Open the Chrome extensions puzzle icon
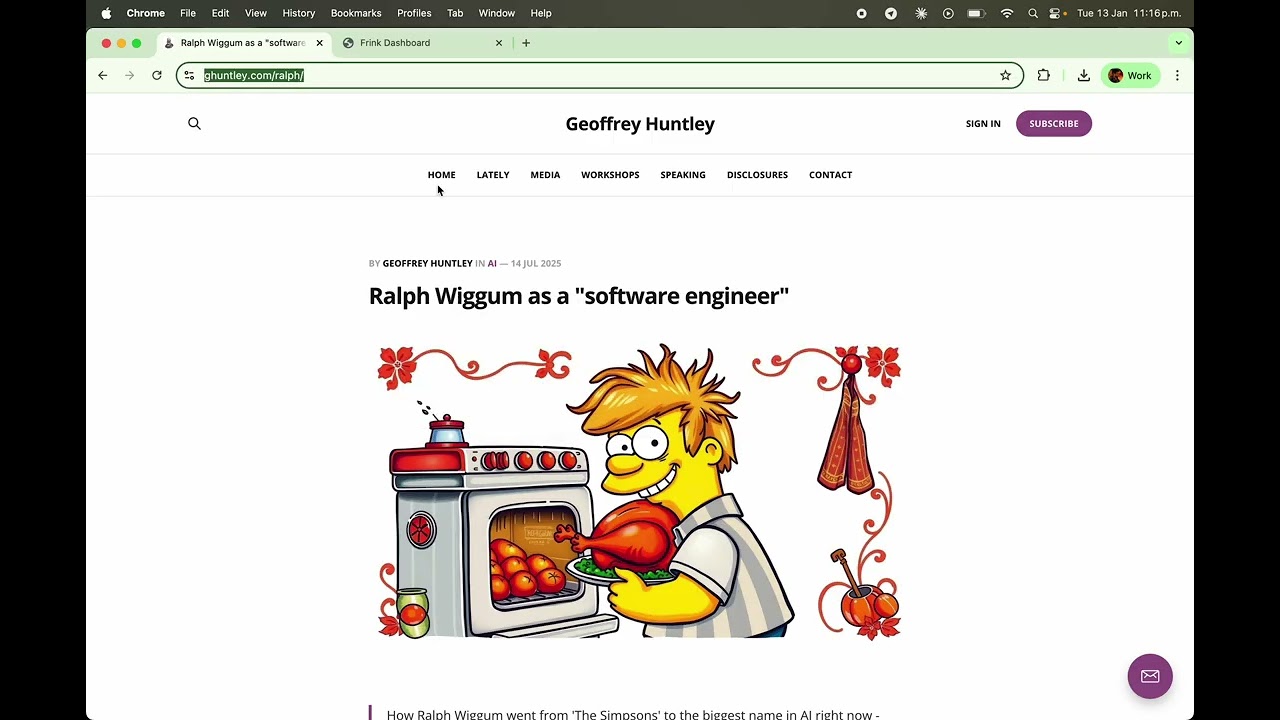The image size is (1280, 720). point(1044,75)
